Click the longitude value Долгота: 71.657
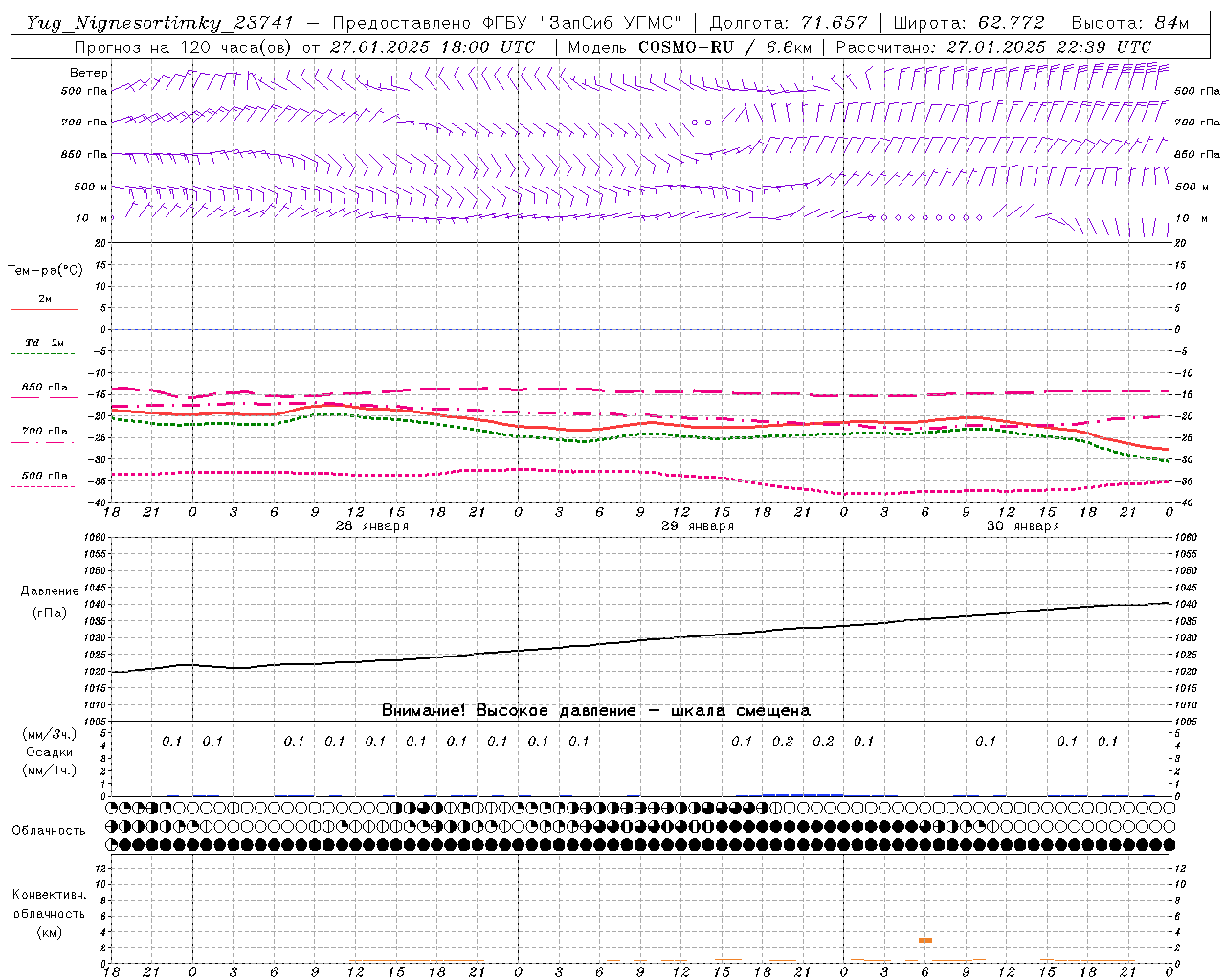 point(789,23)
